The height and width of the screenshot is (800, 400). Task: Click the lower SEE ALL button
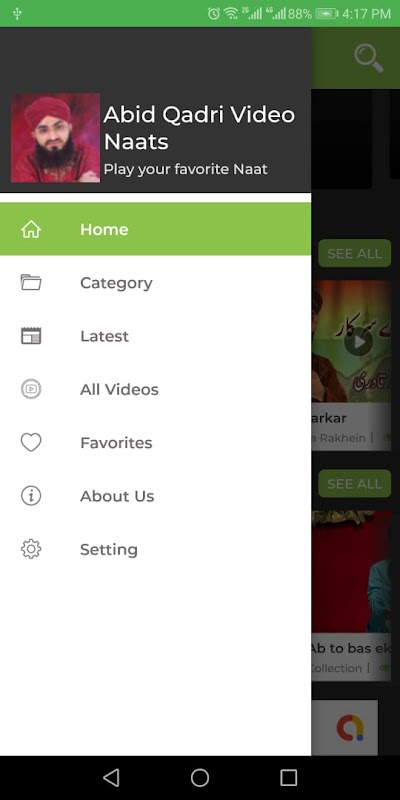coord(355,484)
